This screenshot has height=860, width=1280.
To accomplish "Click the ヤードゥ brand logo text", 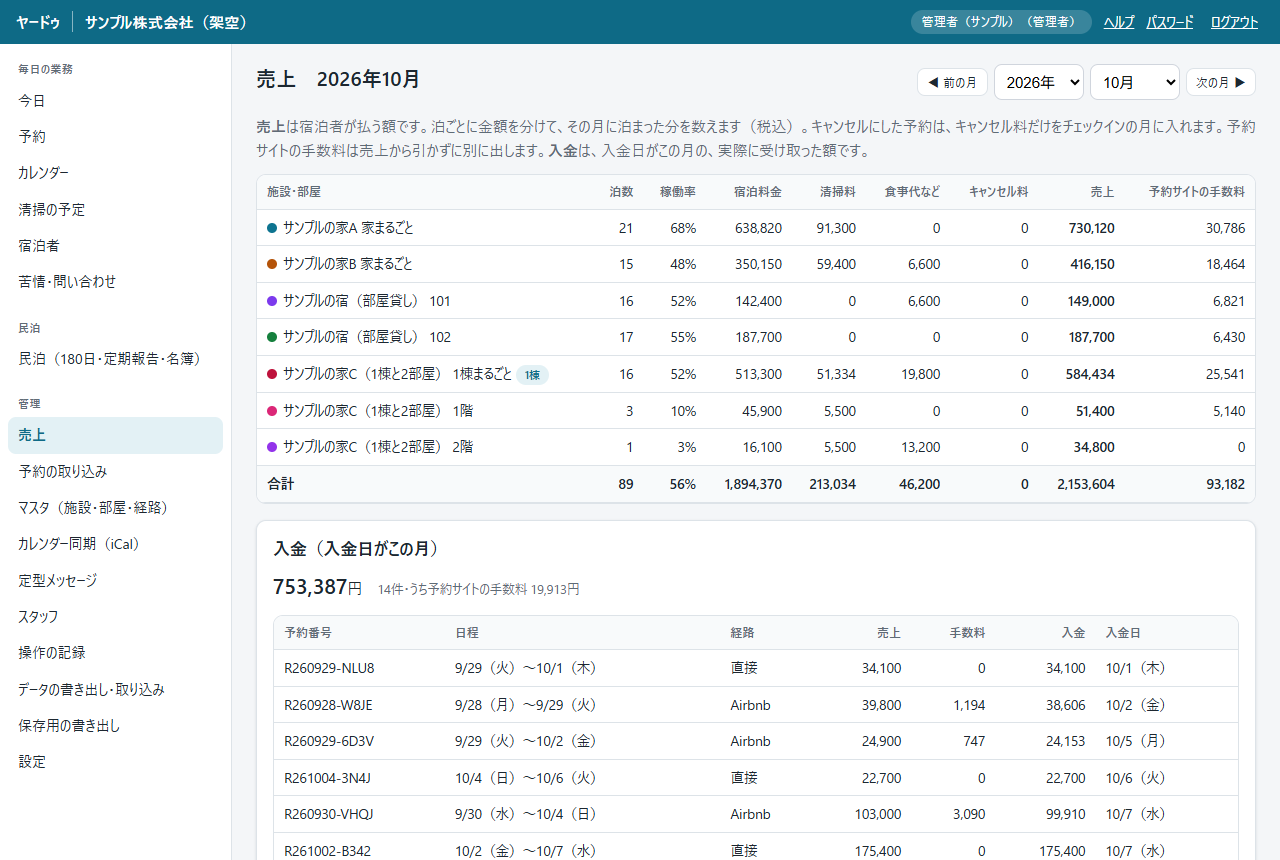I will pyautogui.click(x=38, y=22).
